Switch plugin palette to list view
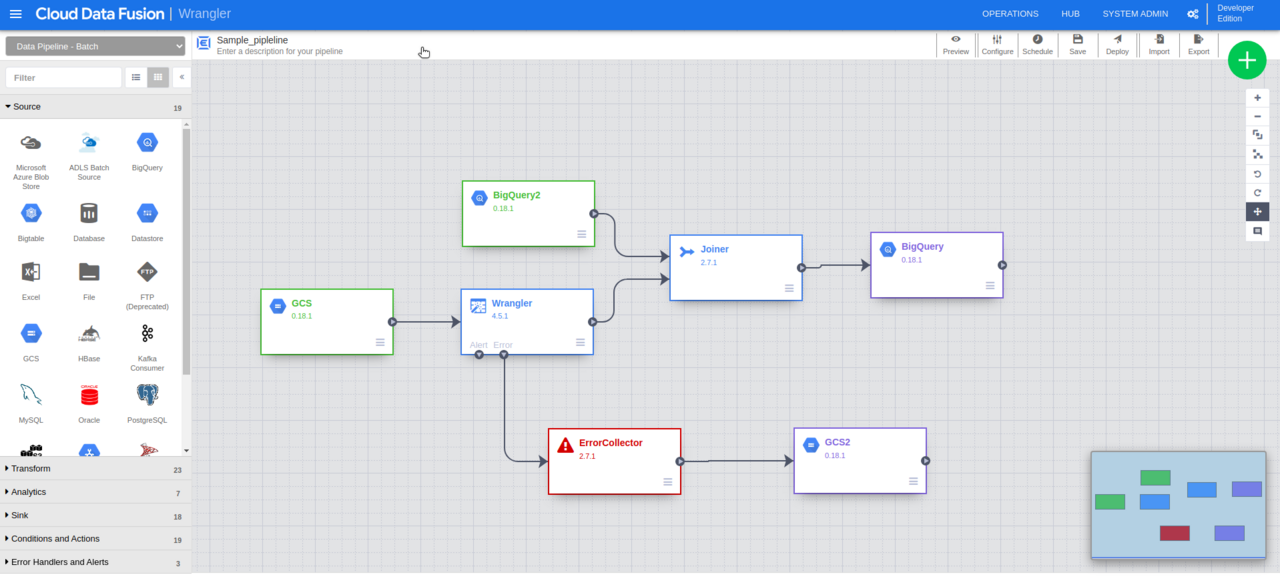The height and width of the screenshot is (579, 1280). point(136,77)
